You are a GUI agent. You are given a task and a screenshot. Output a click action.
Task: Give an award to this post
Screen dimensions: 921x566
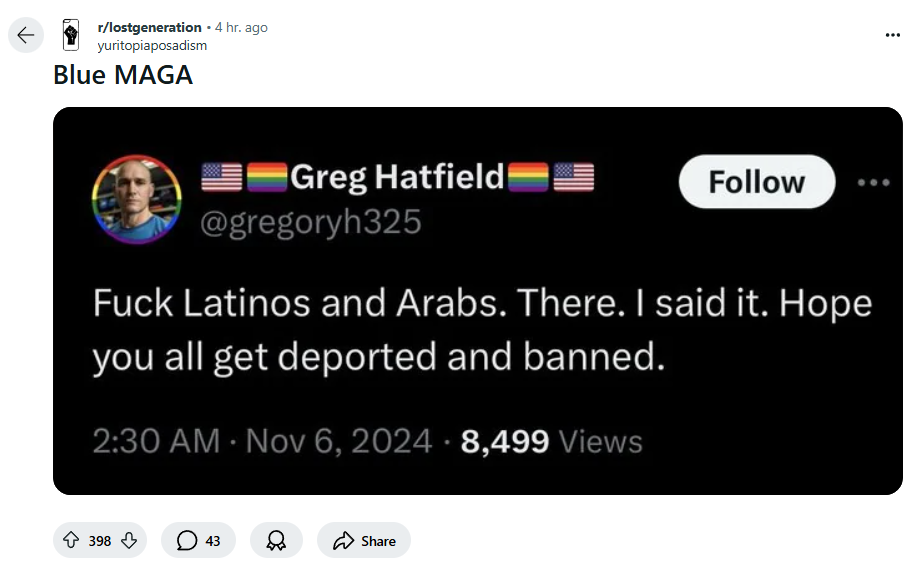(x=276, y=540)
